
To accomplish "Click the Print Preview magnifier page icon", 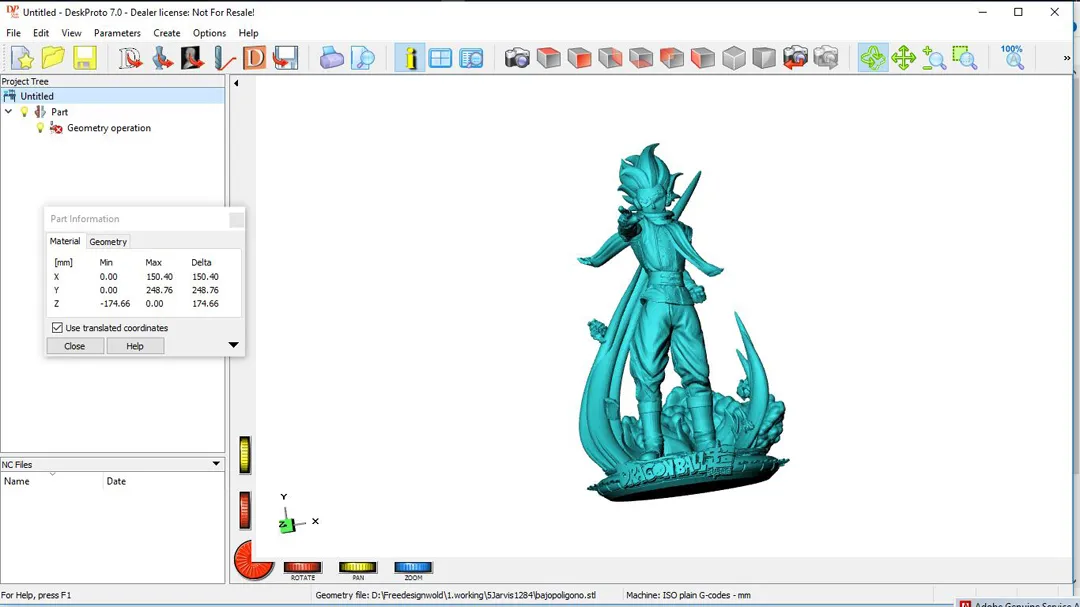I will pos(362,58).
